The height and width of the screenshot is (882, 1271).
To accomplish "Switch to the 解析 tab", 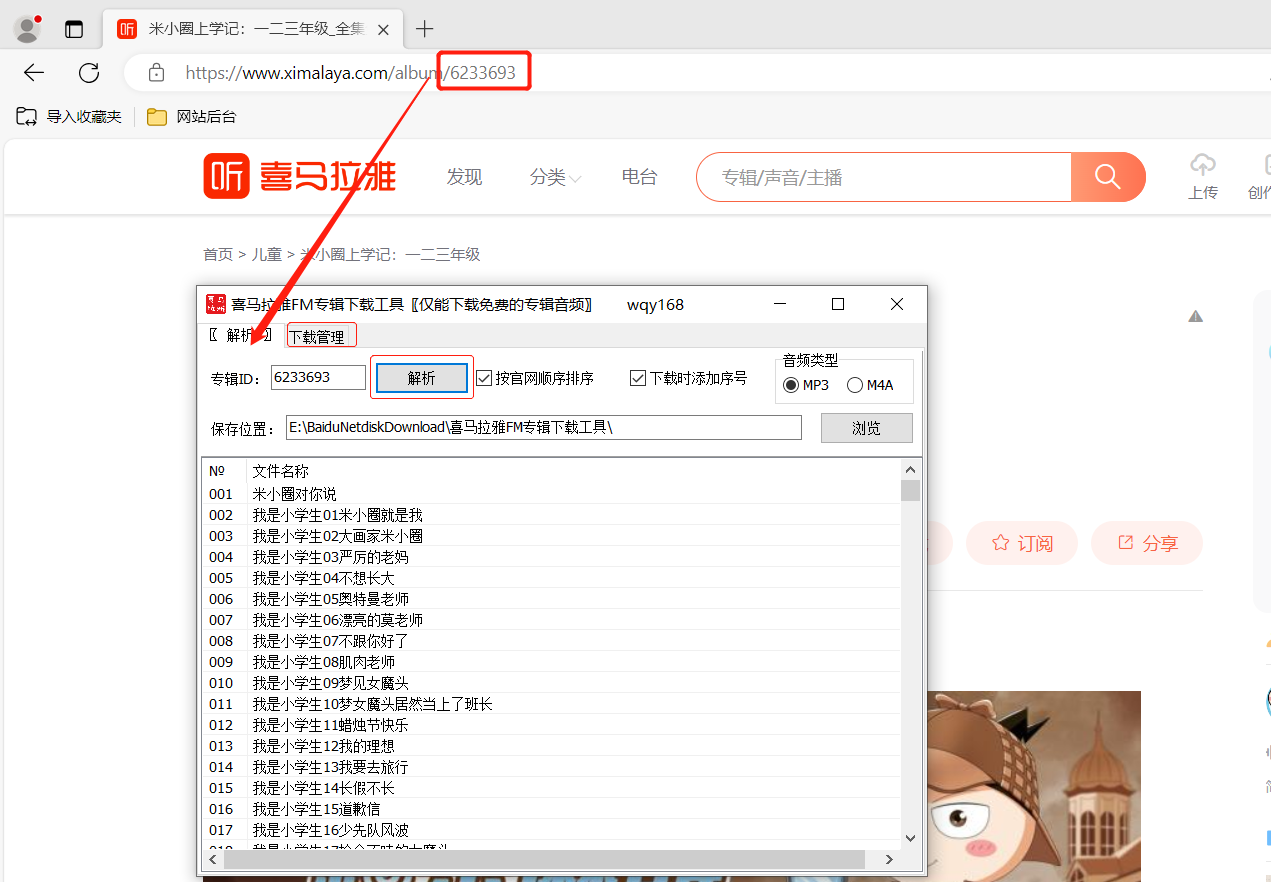I will [x=240, y=335].
